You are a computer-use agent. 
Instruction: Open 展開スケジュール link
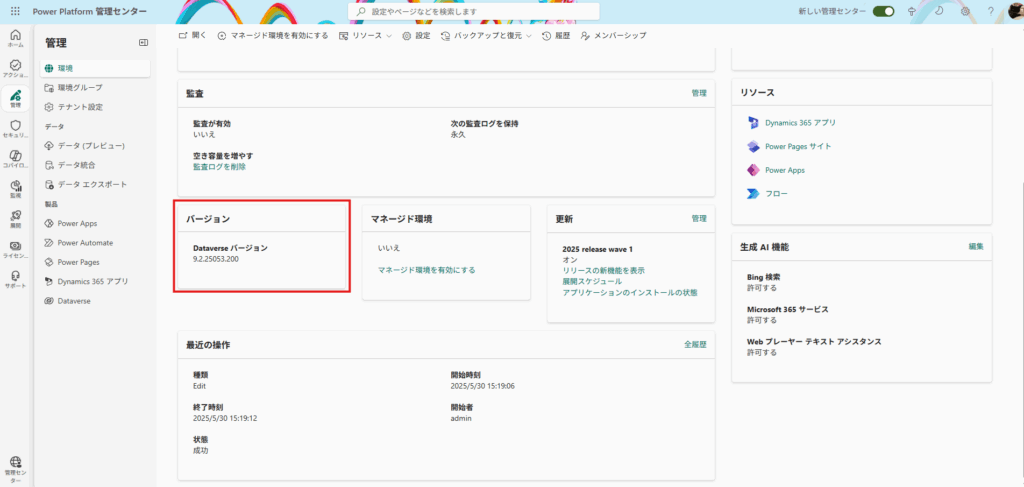[x=592, y=281]
